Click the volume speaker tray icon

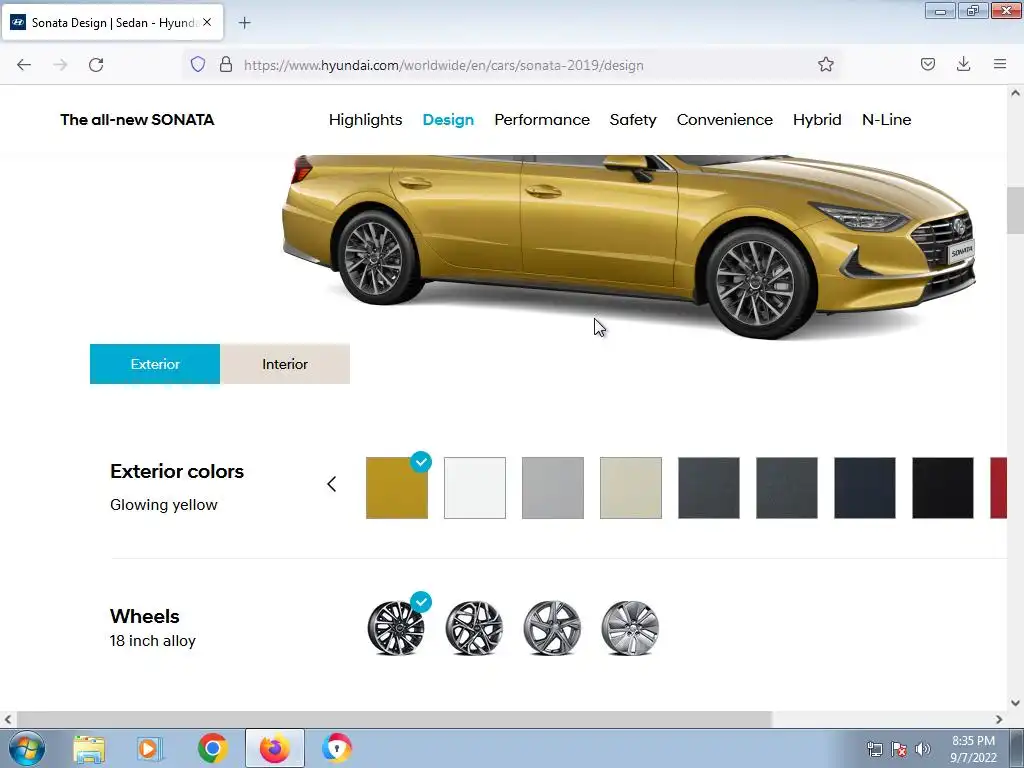click(923, 749)
